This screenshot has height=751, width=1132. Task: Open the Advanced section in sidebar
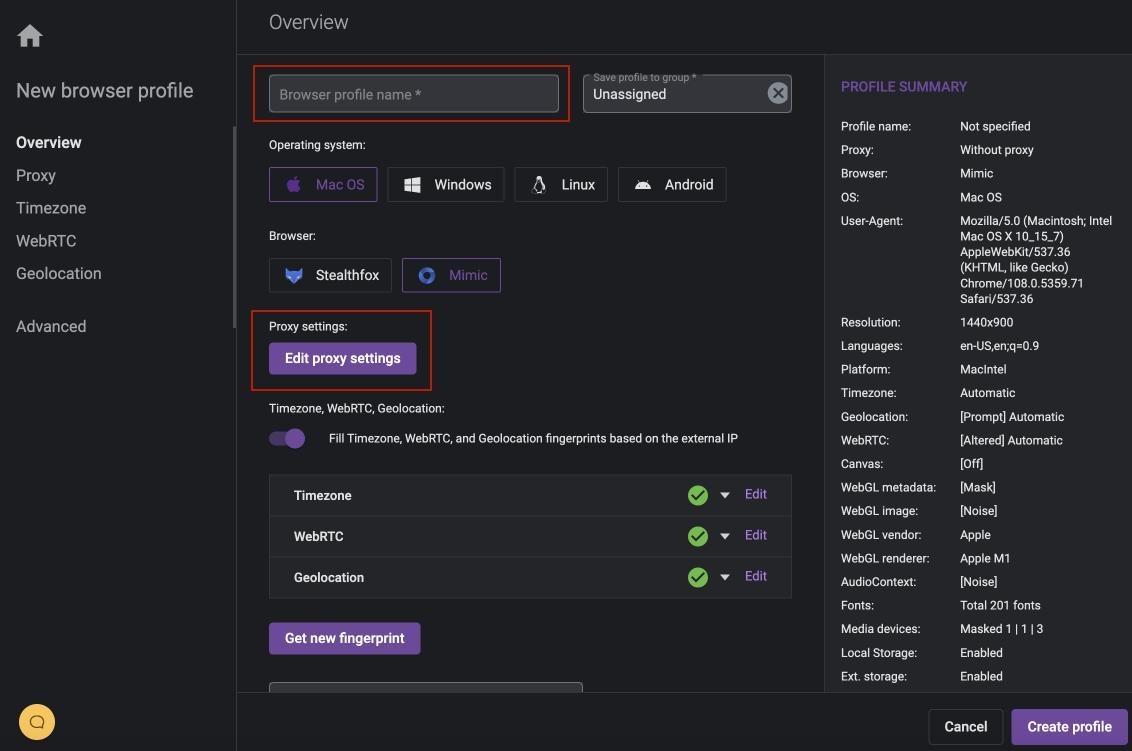pyautogui.click(x=51, y=326)
